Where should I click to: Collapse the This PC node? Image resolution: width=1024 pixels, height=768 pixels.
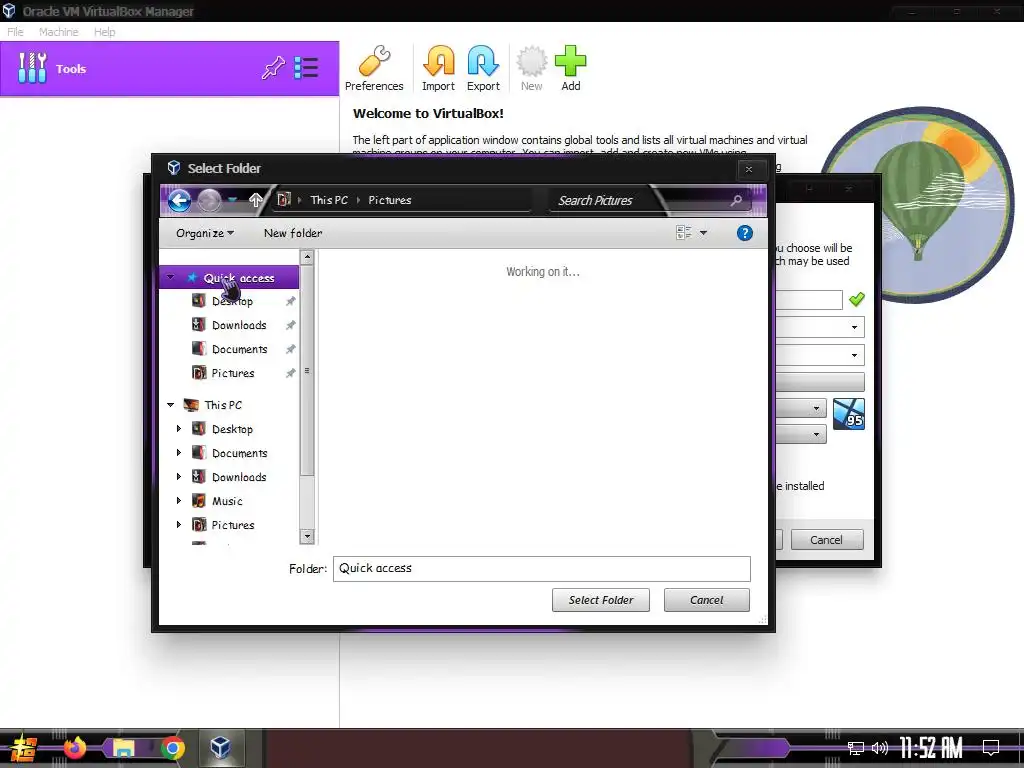tap(170, 405)
